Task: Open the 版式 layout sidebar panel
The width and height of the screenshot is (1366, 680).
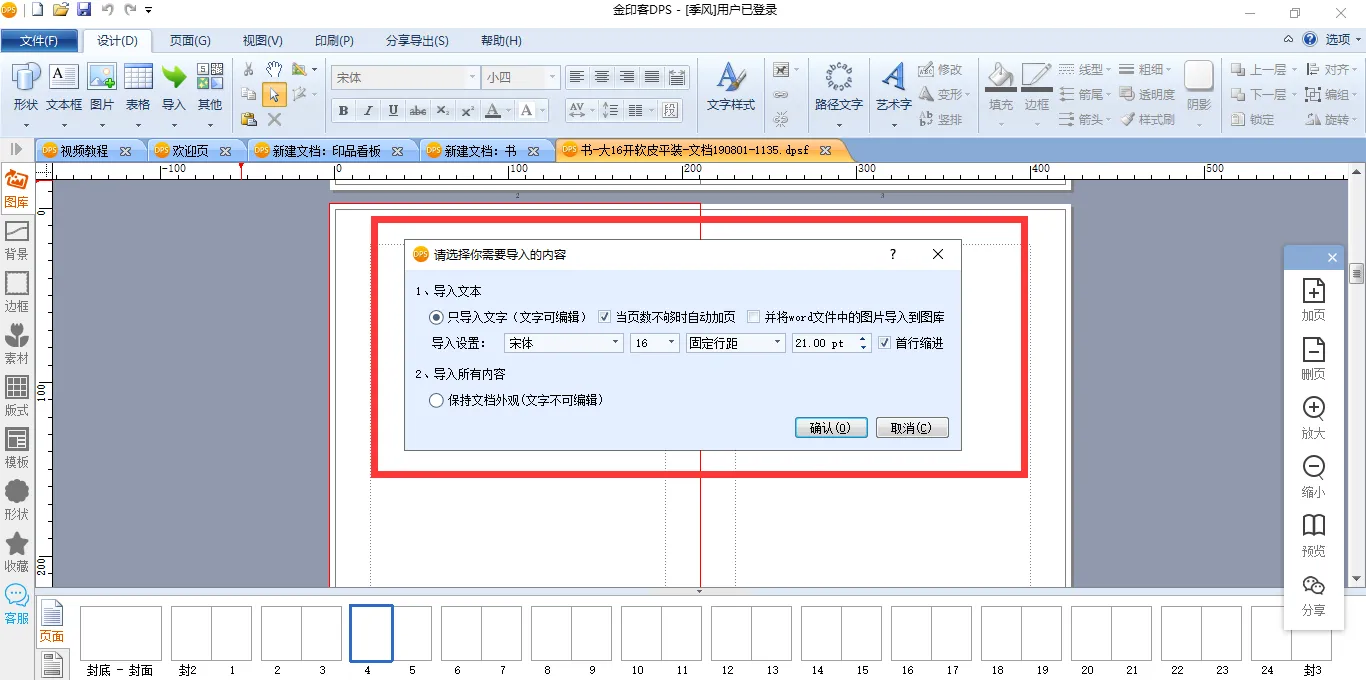Action: (x=17, y=397)
